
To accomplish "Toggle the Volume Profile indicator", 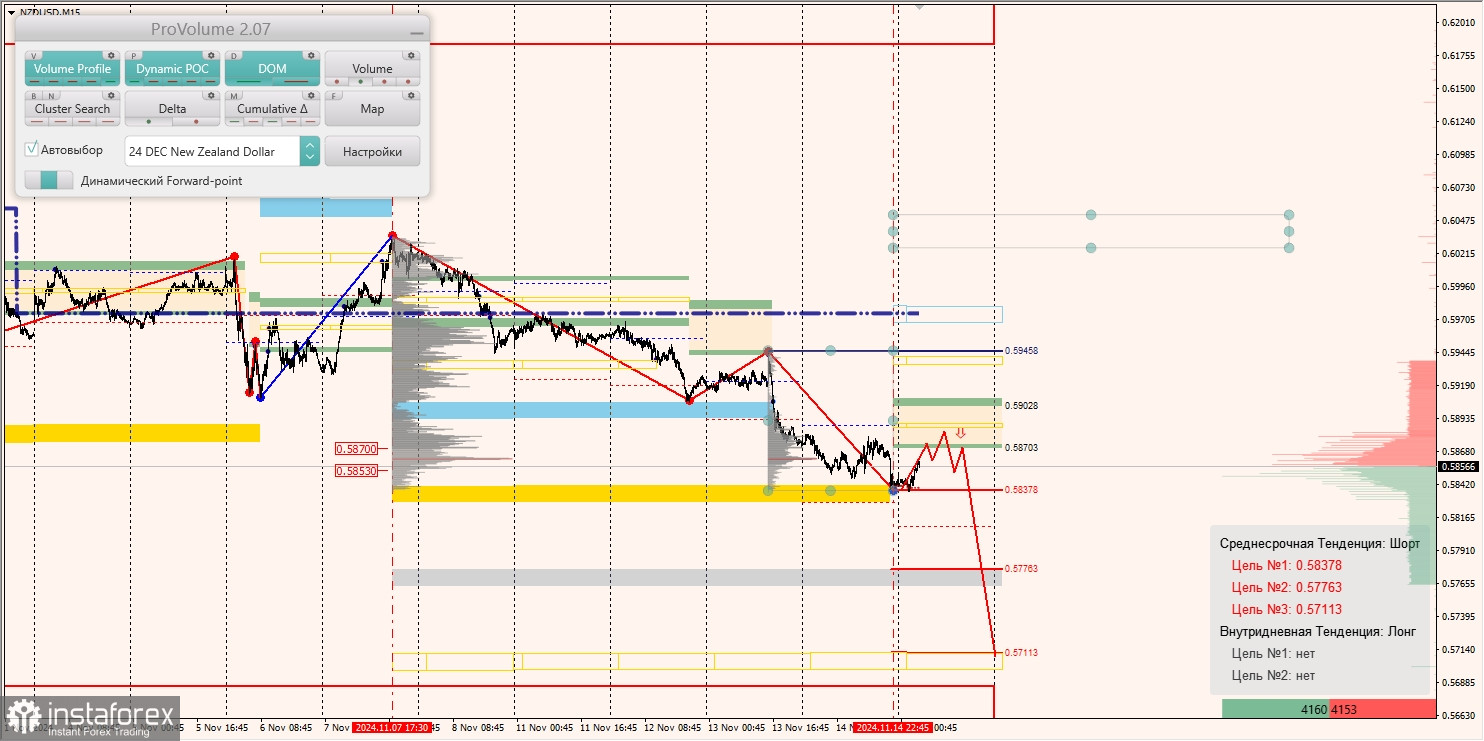I will click(72, 68).
